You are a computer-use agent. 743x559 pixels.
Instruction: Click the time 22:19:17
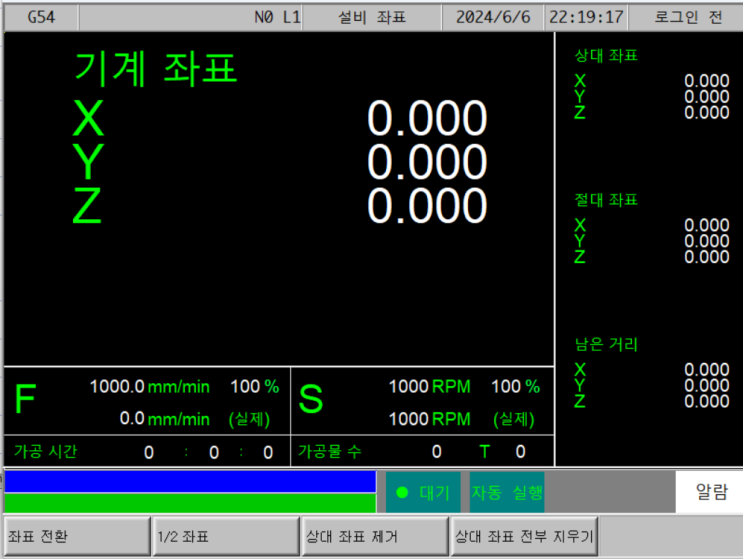coord(586,18)
